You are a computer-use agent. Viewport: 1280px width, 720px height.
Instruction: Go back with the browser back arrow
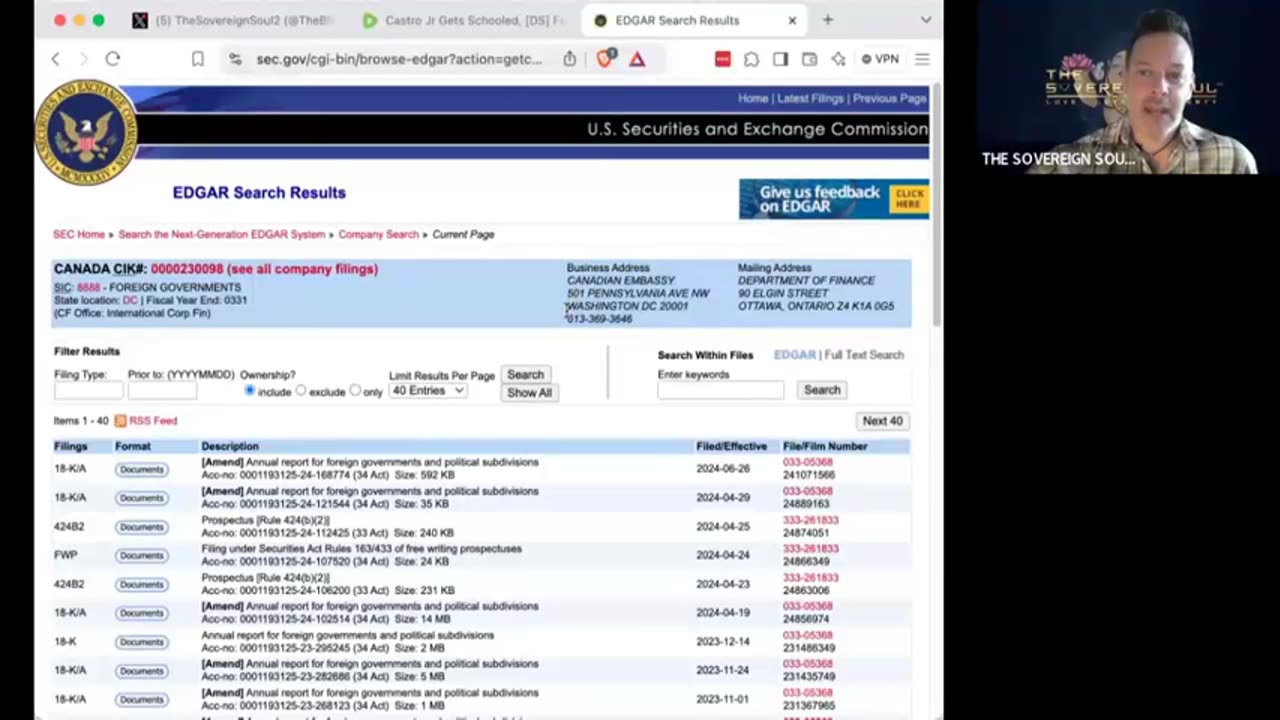click(x=56, y=59)
